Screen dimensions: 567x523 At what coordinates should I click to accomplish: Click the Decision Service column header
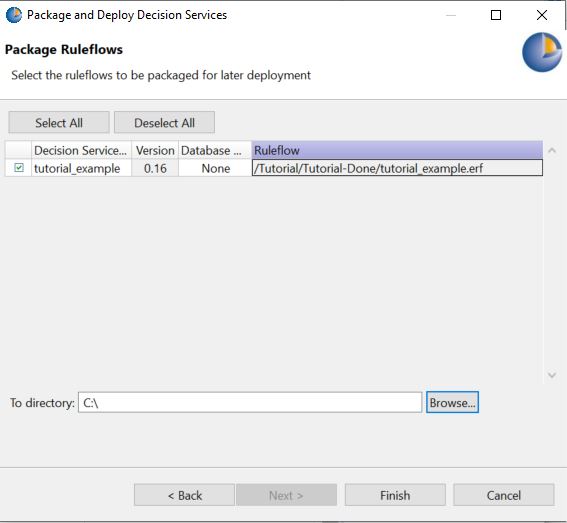(x=81, y=150)
